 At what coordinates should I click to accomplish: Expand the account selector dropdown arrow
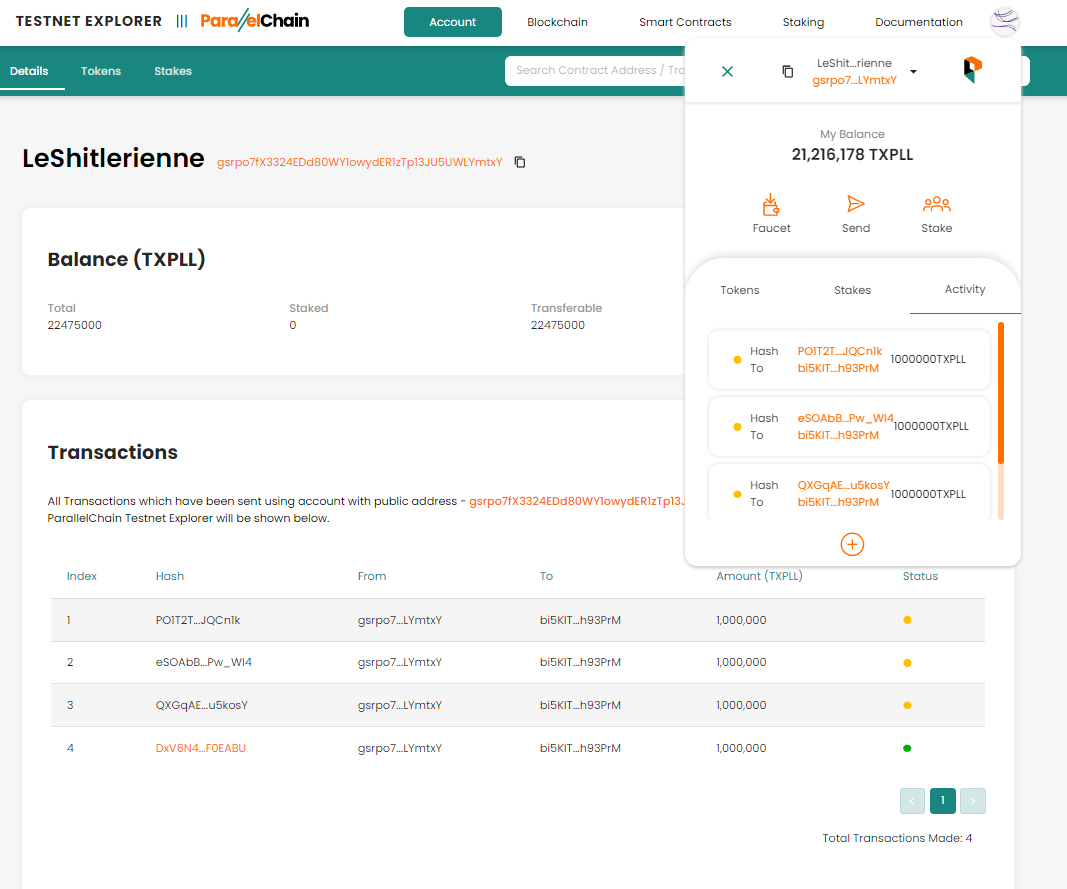(913, 71)
